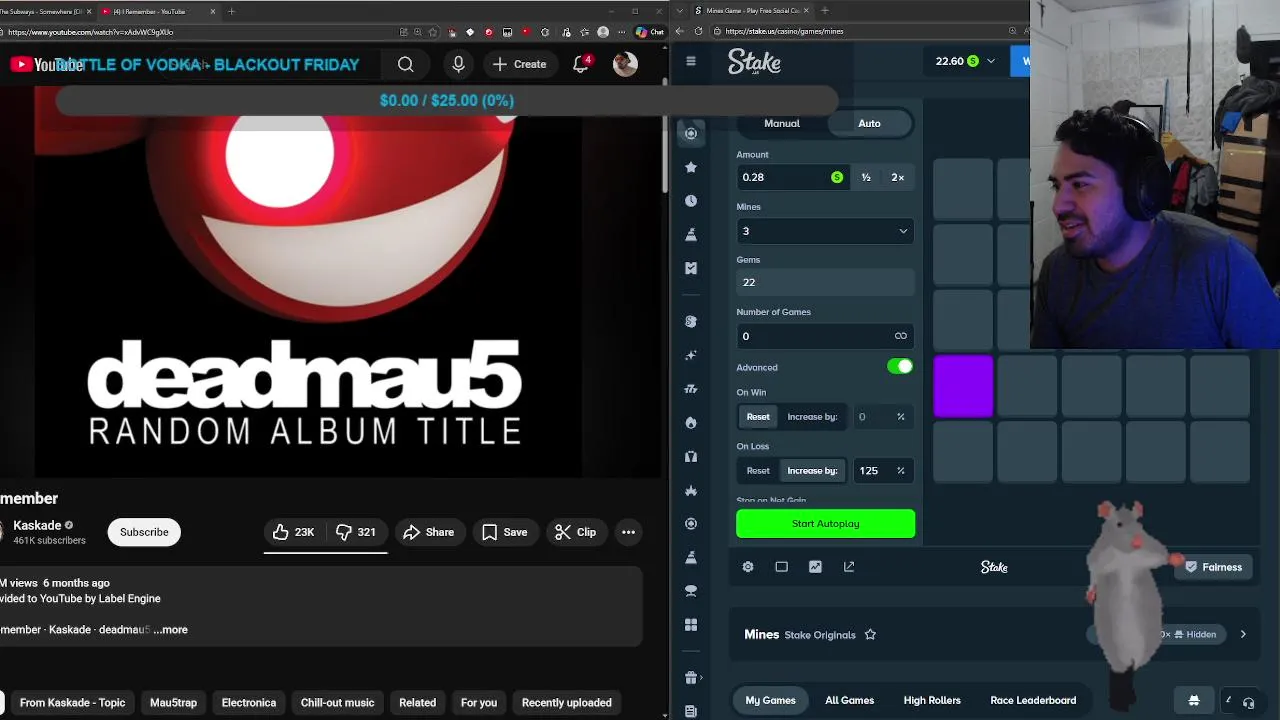
Task: Open game in popout window icon
Action: [x=849, y=567]
